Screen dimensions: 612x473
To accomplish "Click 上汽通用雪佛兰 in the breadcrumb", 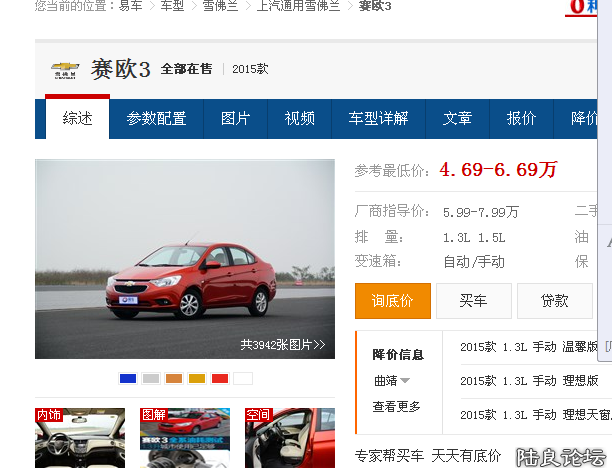I will (x=298, y=6).
